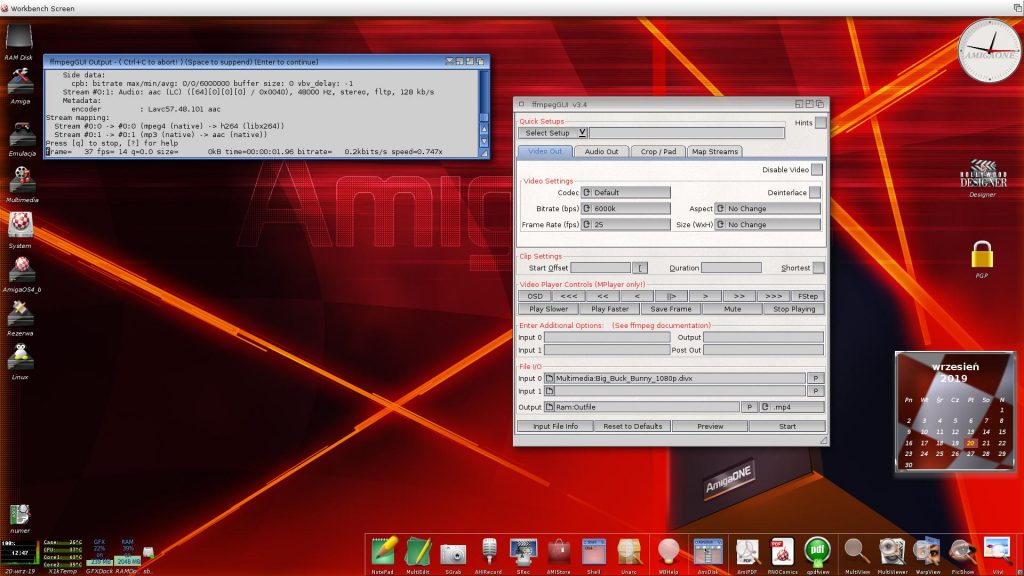This screenshot has height=576, width=1024.
Task: Open Linux penguin desktop icon
Action: coord(20,357)
